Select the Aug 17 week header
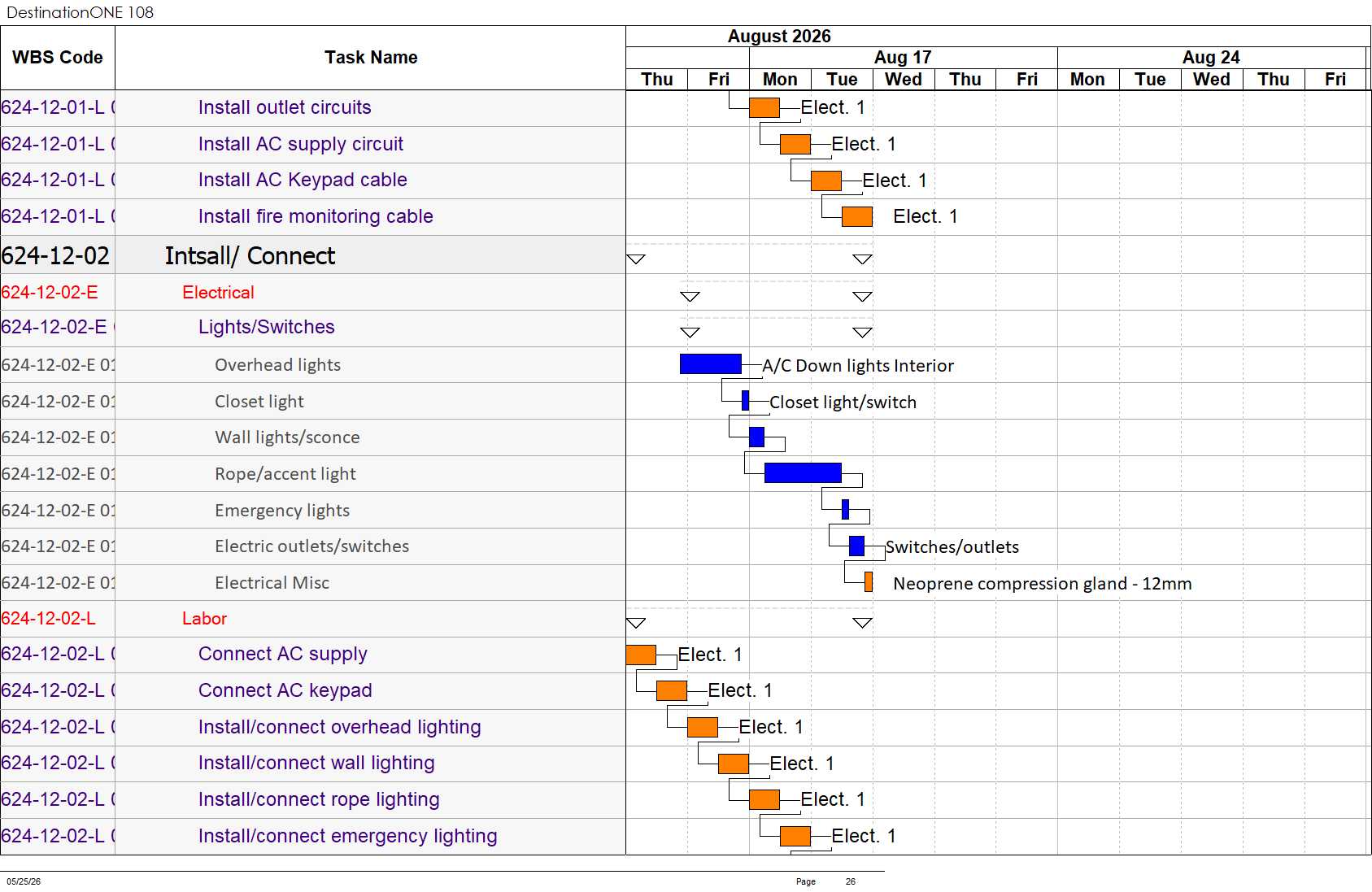This screenshot has height=892, width=1372. coord(903,58)
